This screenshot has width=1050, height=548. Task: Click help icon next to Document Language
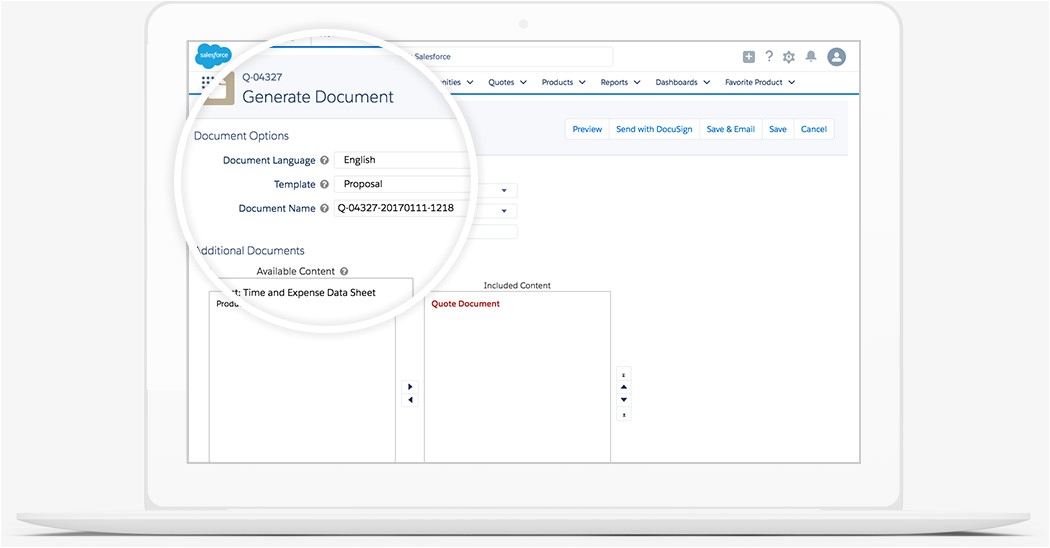point(324,161)
